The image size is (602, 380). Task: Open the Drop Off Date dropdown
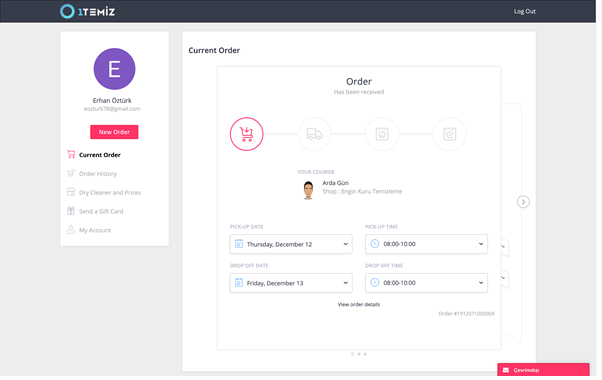coord(291,283)
